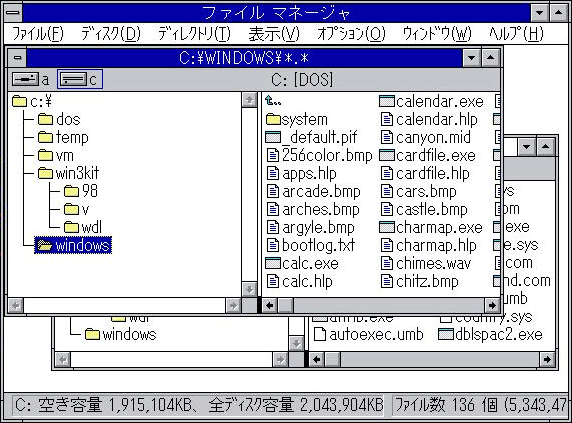Select _default.pif file

coord(311,137)
